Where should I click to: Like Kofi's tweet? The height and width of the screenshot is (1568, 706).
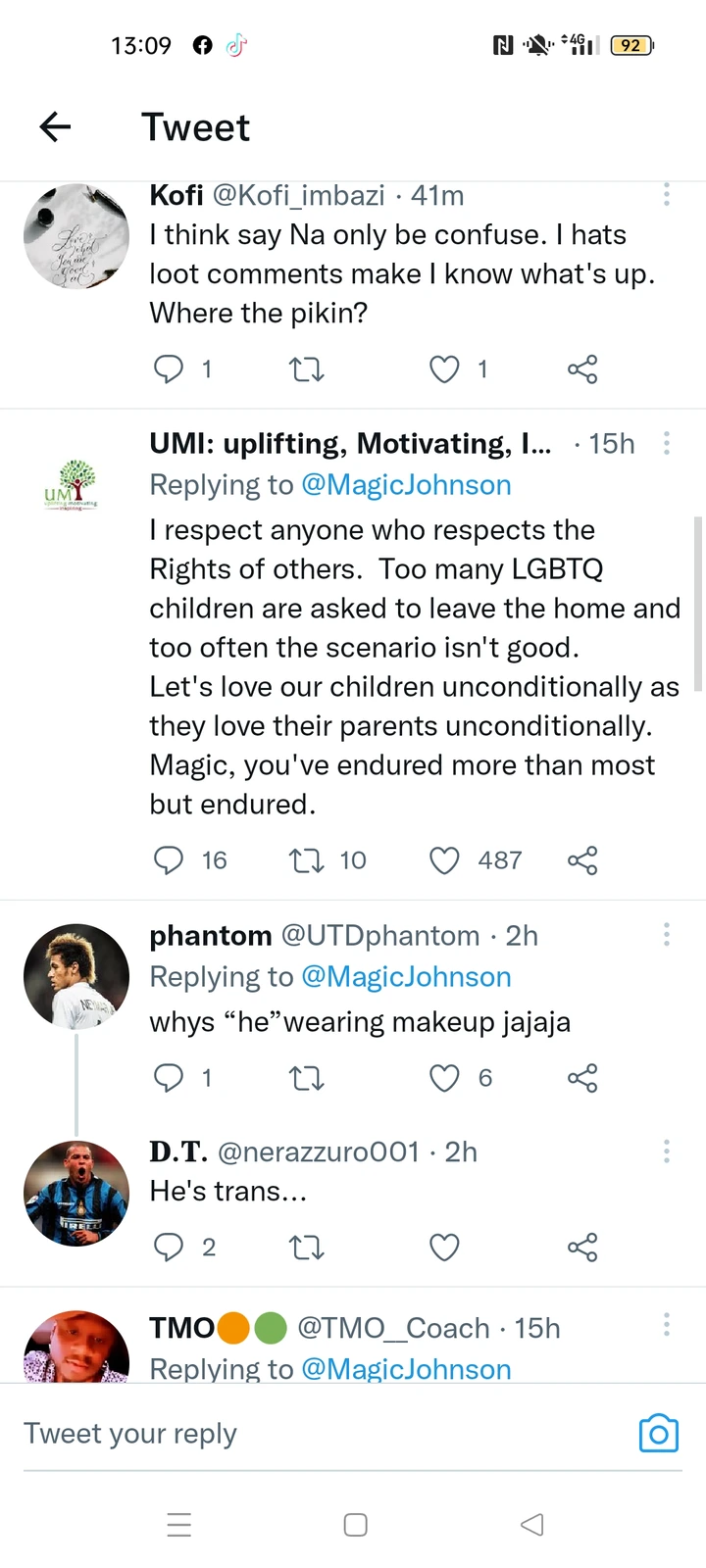pyautogui.click(x=444, y=369)
